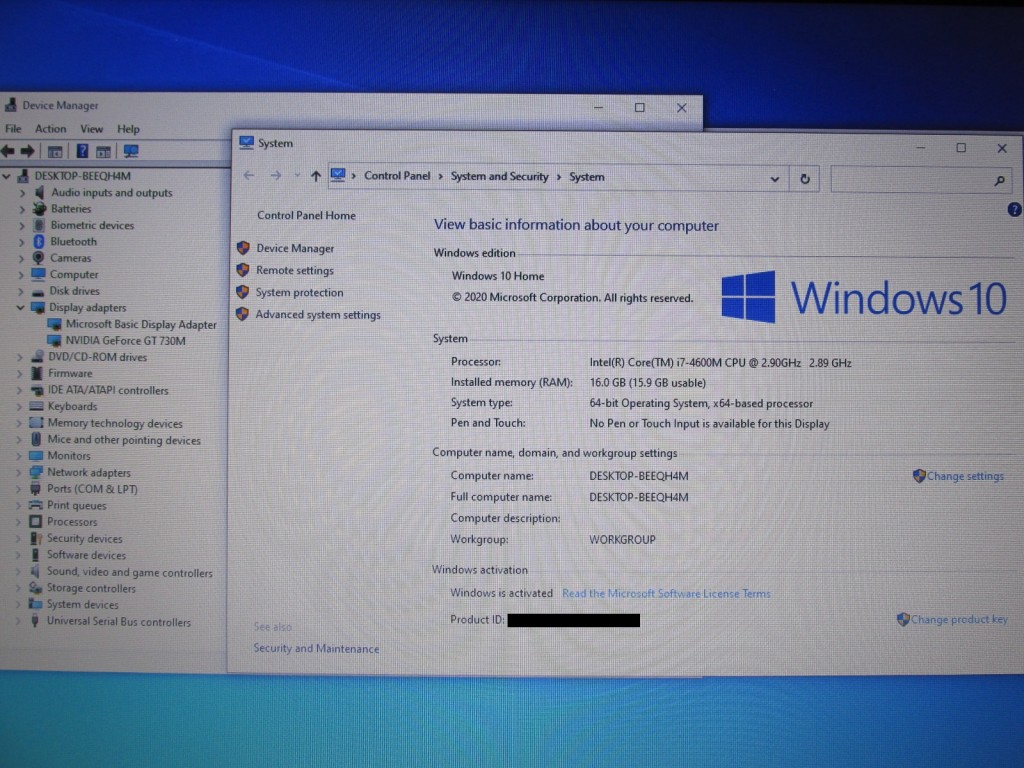
Task: Click the Bluetooth category icon in Device Manager
Action: coord(39,242)
